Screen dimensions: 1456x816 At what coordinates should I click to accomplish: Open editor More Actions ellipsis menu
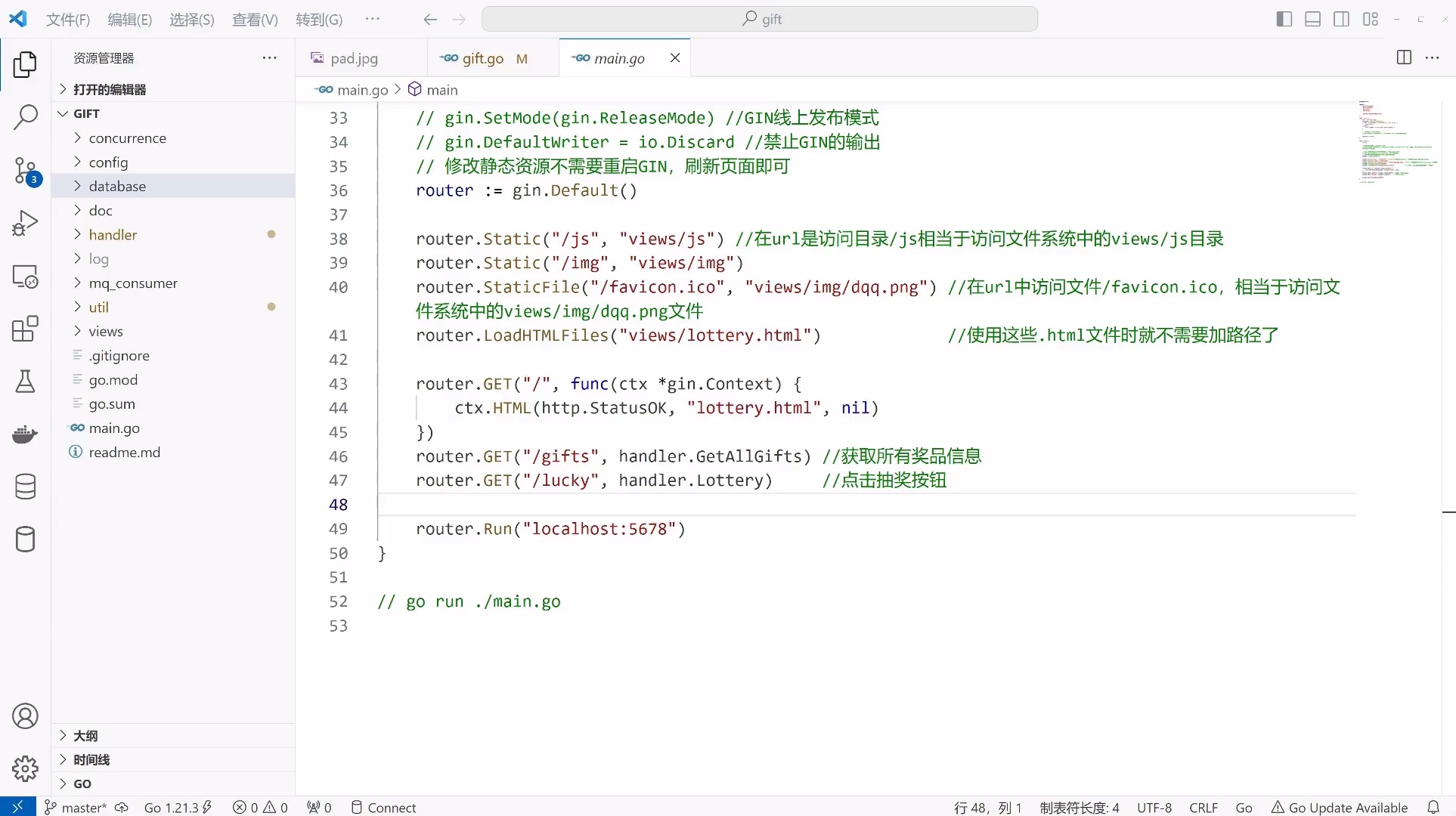pyautogui.click(x=1433, y=57)
